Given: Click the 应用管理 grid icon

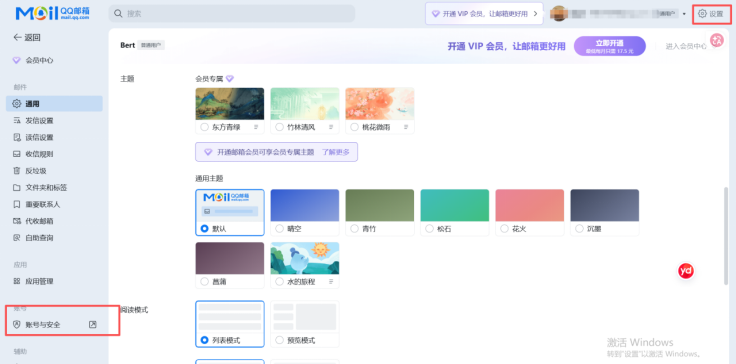Looking at the screenshot, I should pyautogui.click(x=17, y=281).
